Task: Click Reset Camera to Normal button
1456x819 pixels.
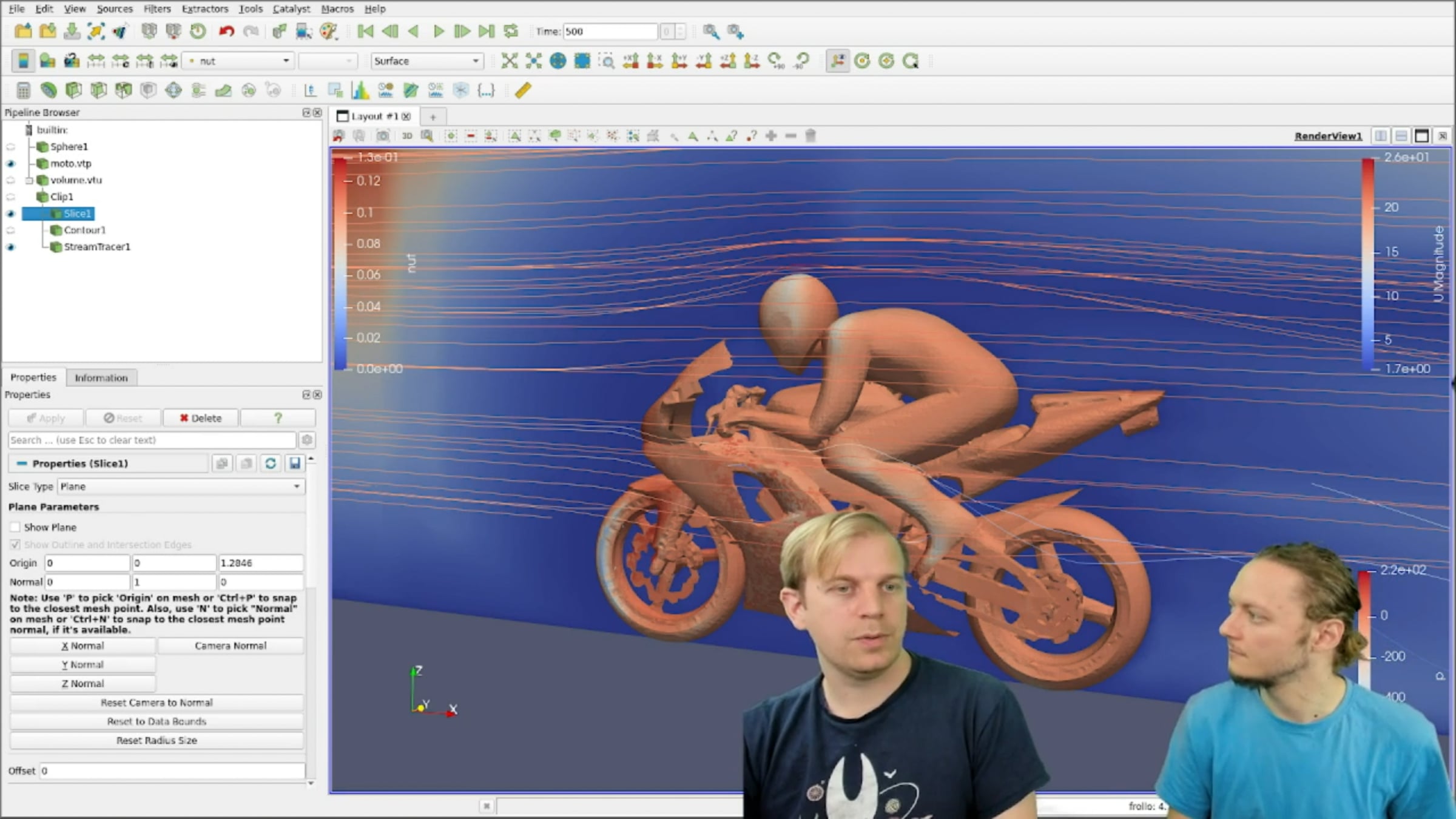Action: point(157,703)
